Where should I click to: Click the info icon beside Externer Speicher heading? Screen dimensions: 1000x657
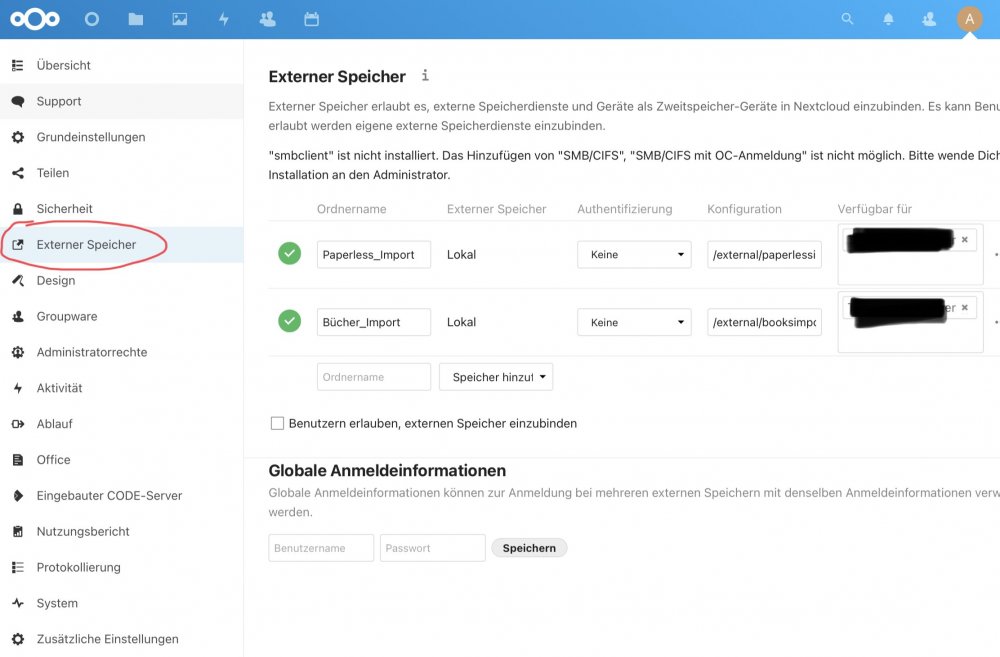[x=425, y=75]
